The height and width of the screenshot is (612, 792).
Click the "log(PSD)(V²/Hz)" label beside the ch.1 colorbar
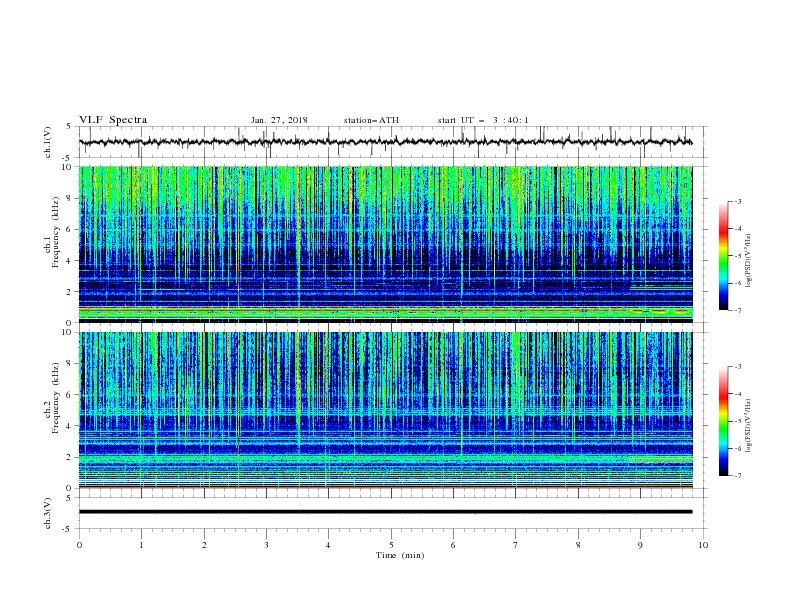(x=749, y=261)
